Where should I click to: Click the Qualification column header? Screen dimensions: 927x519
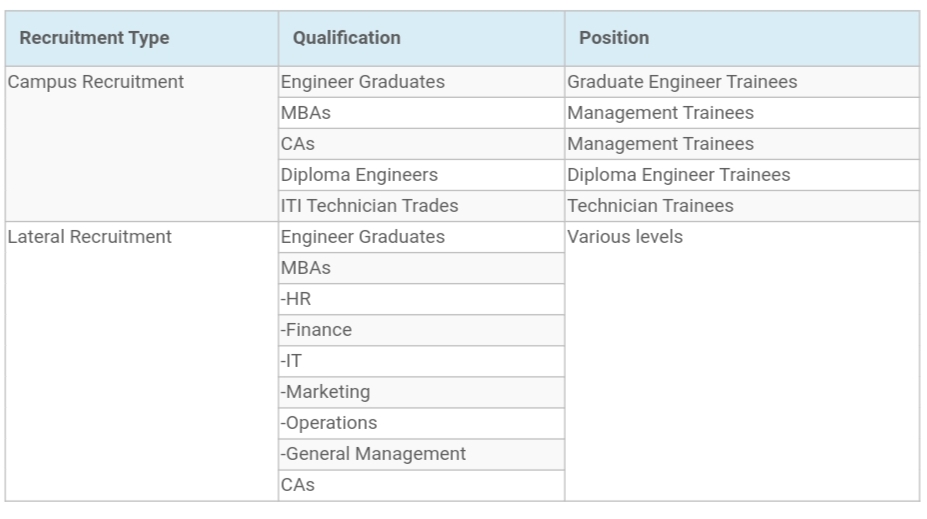346,38
